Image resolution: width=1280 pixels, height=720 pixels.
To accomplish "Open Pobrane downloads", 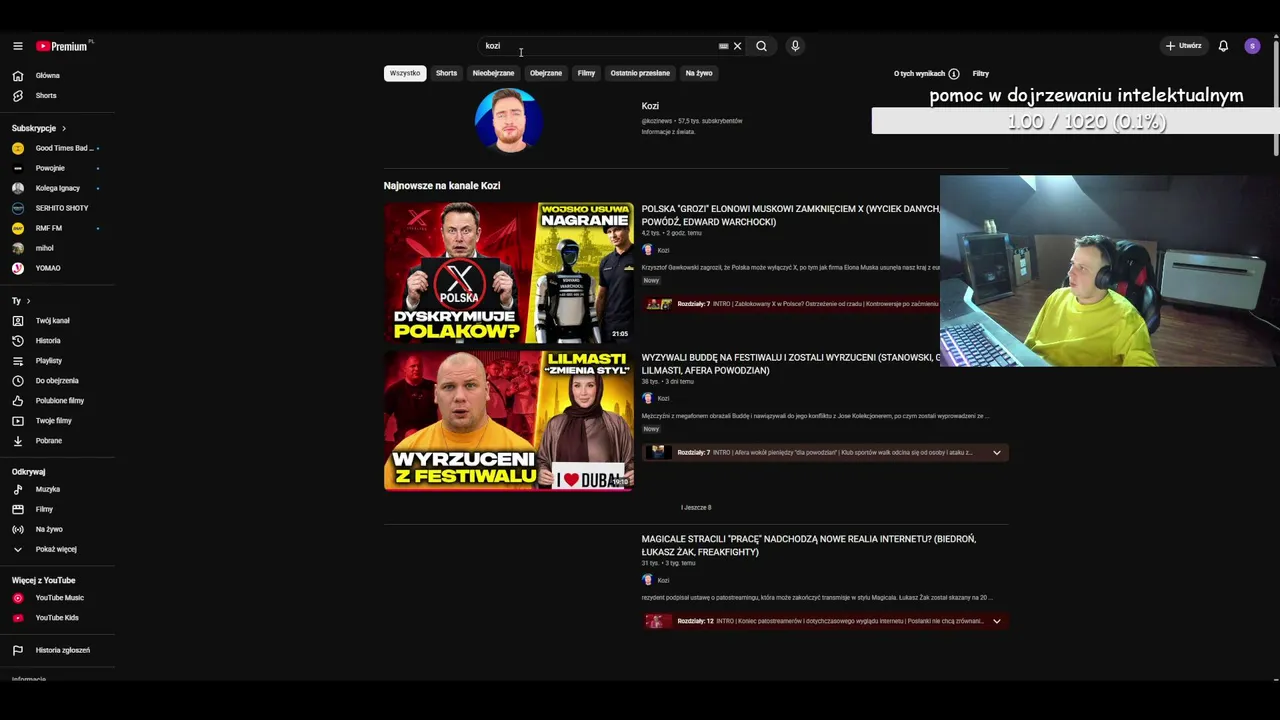I will click(57, 441).
